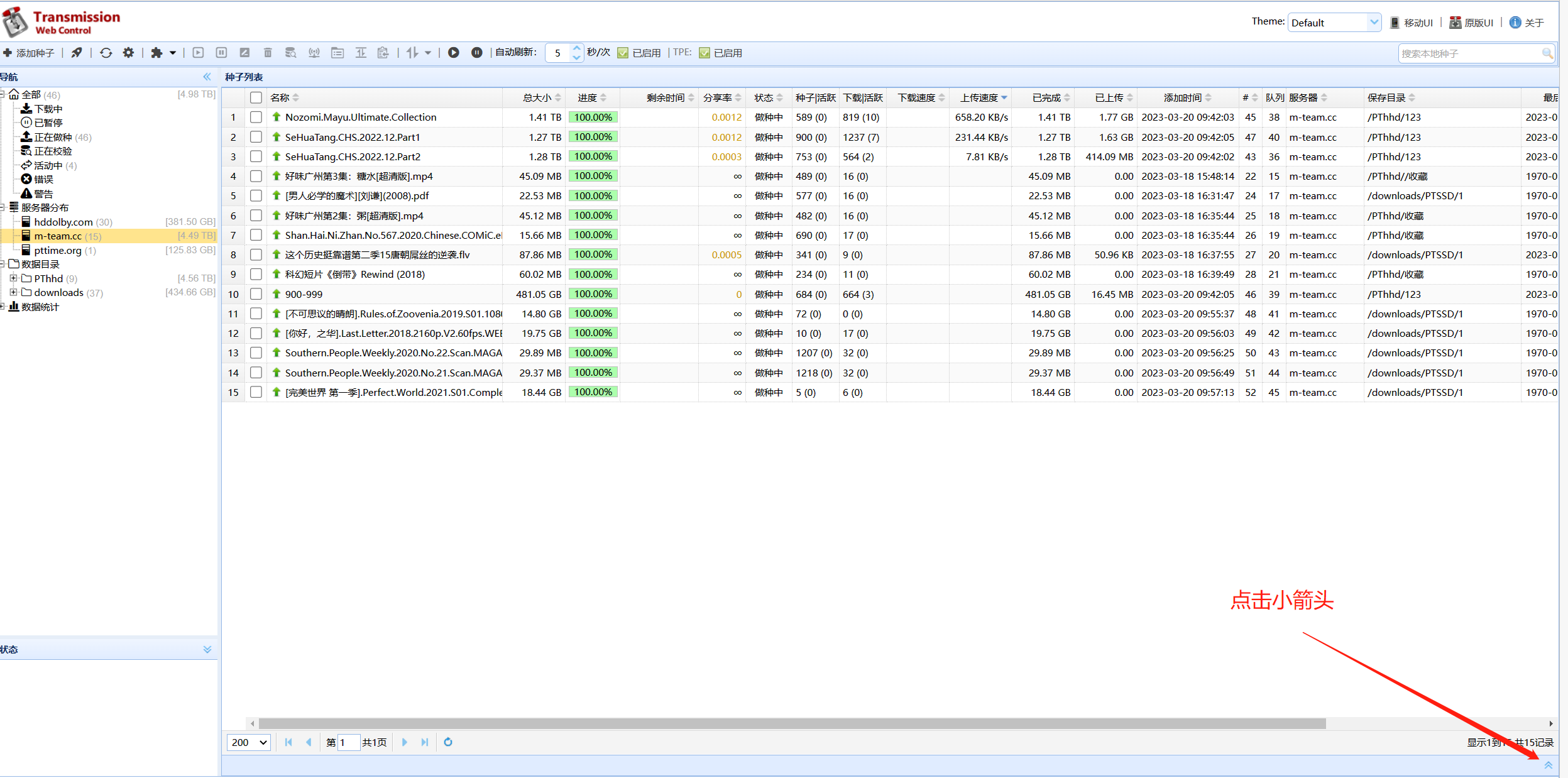Viewport: 1568px width, 778px height.
Task: Check the SeHuaTang.CHS.2022.12.Part1 row checkbox
Action: coord(256,136)
